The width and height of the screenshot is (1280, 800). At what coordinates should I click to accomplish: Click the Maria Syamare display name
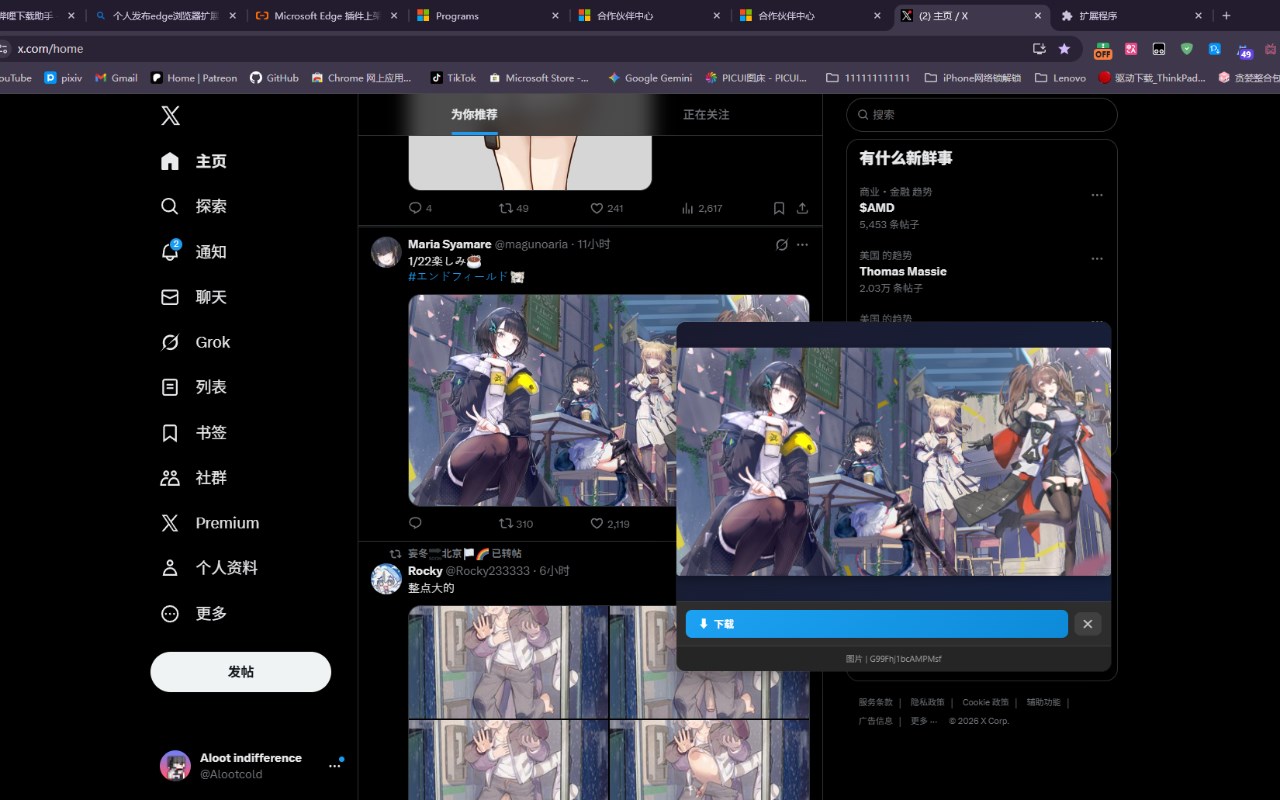[x=449, y=244]
